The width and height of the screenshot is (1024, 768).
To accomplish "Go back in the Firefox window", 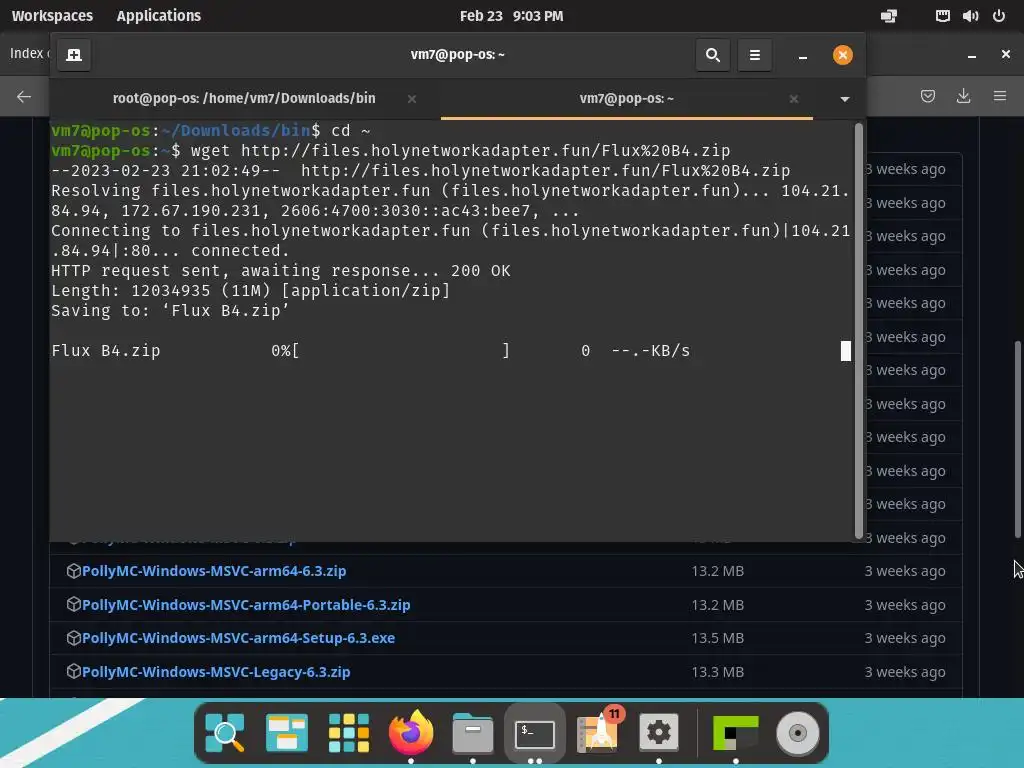I will pos(24,97).
